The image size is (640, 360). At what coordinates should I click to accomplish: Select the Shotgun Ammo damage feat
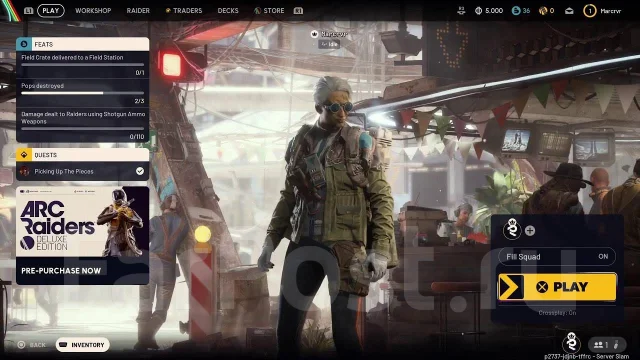click(x=82, y=125)
